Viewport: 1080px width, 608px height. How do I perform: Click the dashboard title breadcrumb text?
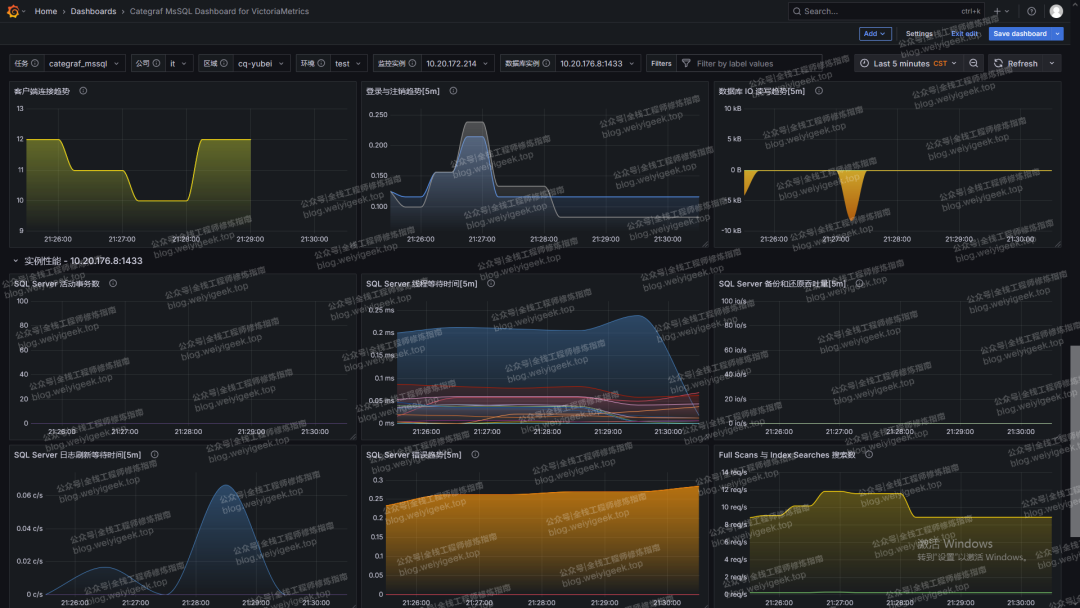[x=219, y=12]
